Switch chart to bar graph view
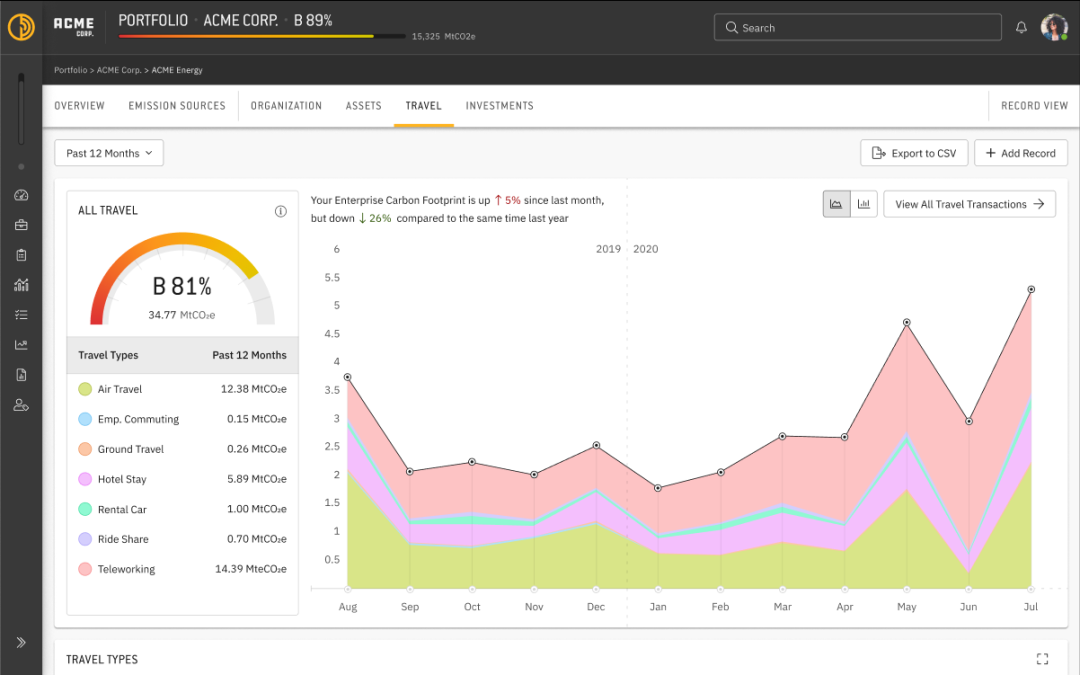The width and height of the screenshot is (1080, 675). [863, 204]
